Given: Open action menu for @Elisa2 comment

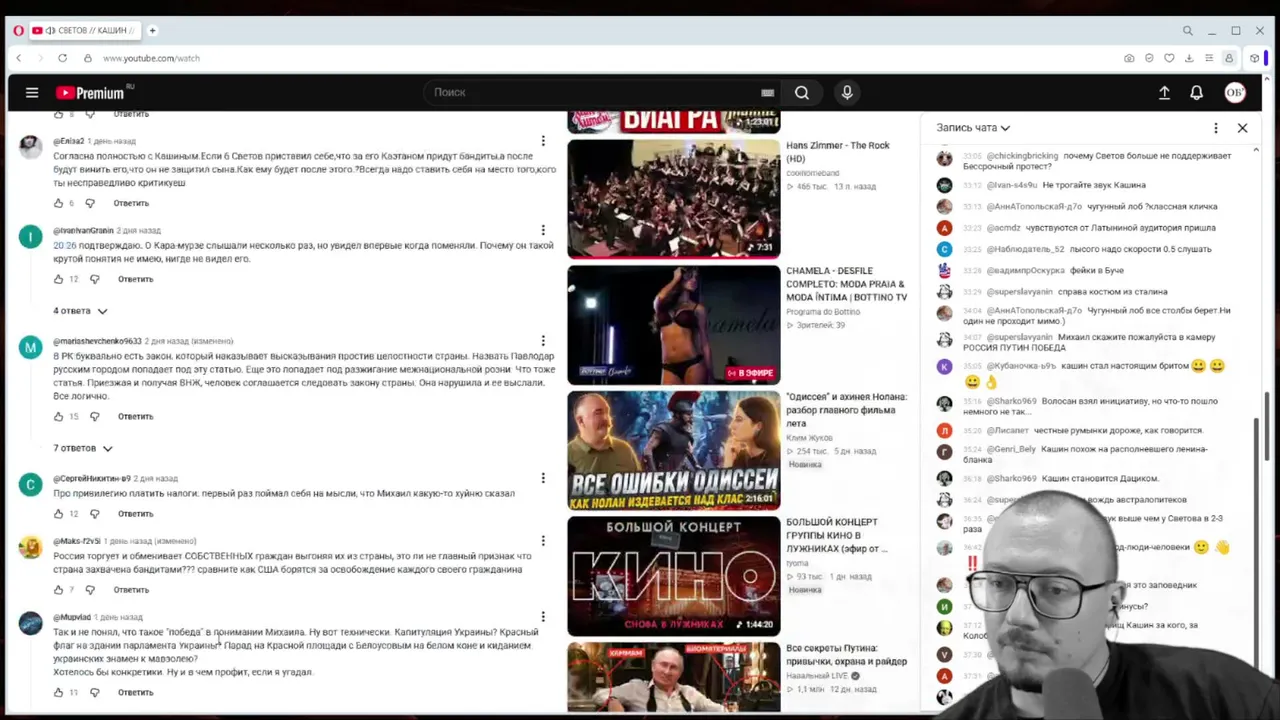Looking at the screenshot, I should tap(543, 141).
